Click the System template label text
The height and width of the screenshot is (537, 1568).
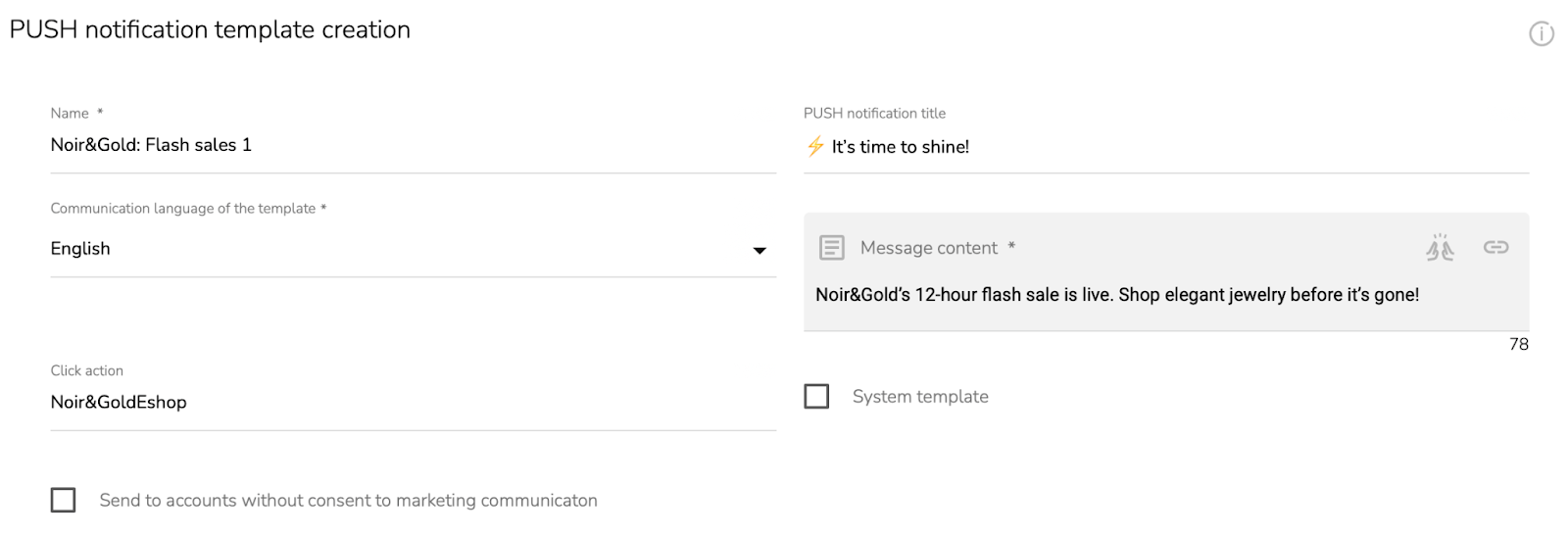(920, 397)
